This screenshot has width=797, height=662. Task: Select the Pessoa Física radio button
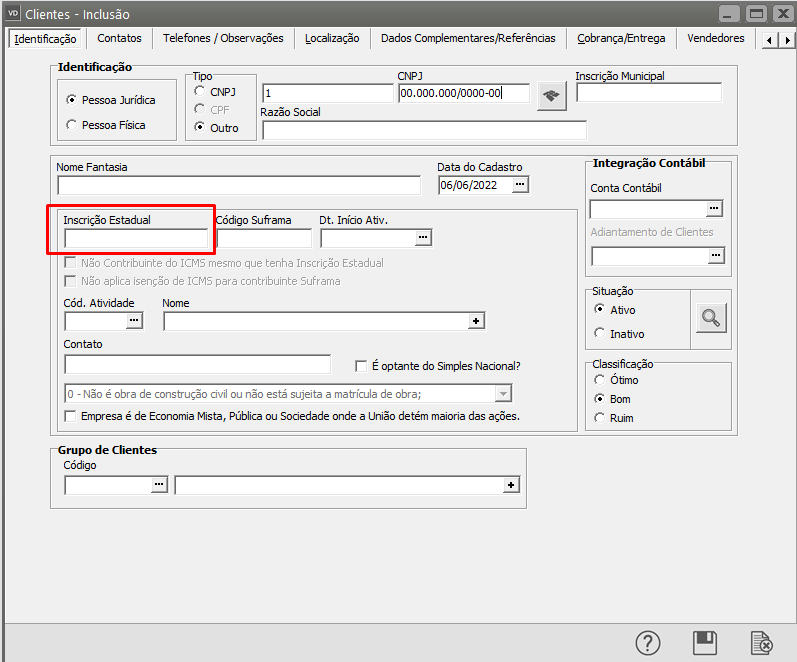pyautogui.click(x=71, y=125)
